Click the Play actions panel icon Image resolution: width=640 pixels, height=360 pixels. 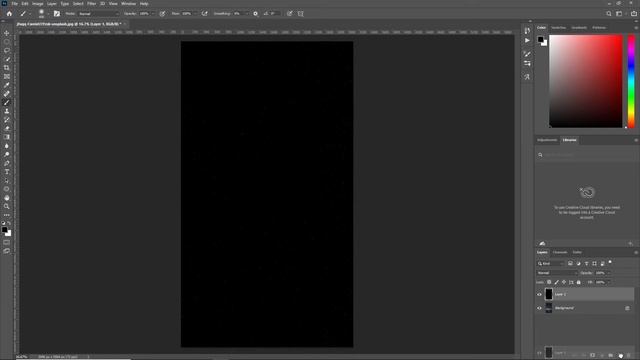(x=527, y=41)
